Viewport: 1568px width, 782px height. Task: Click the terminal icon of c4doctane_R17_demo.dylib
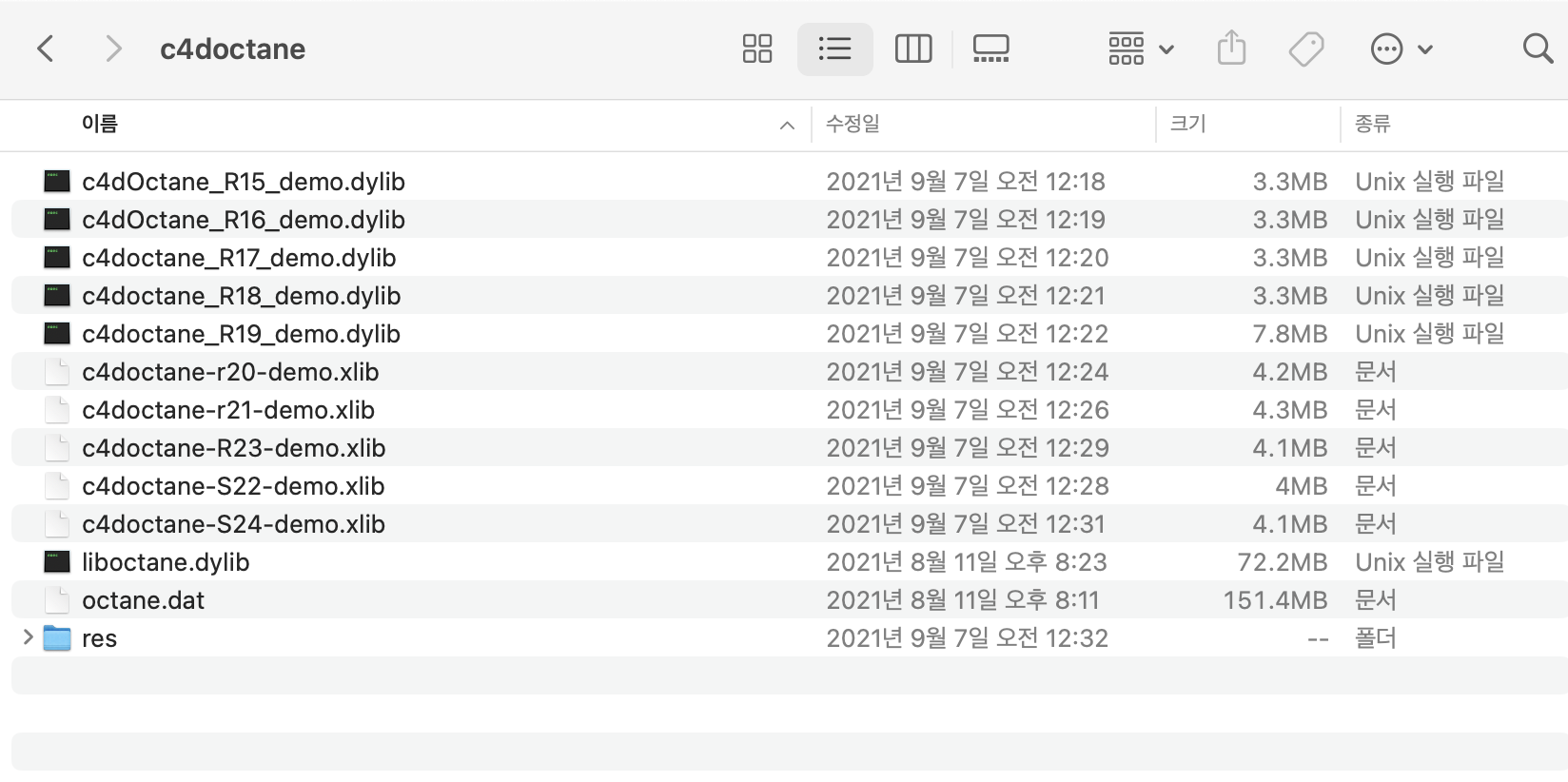[x=57, y=257]
